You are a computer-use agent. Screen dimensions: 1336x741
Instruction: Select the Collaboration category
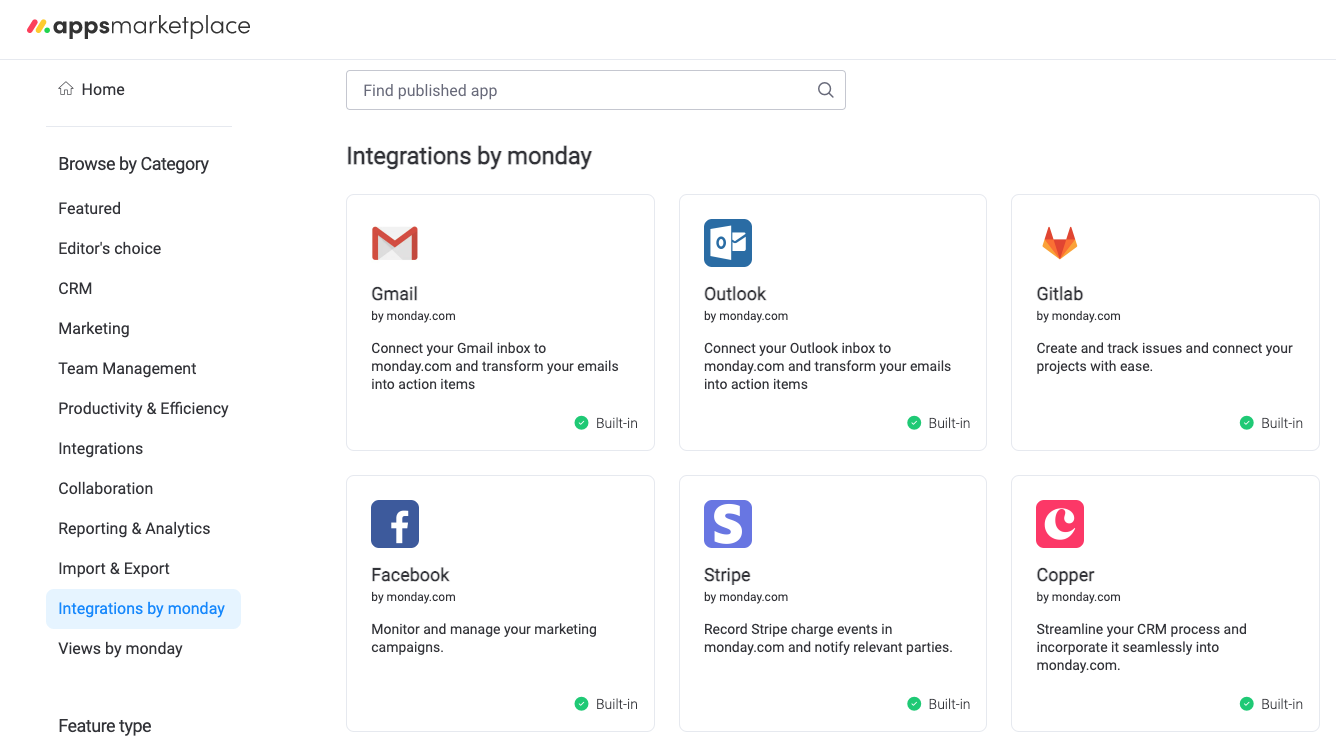point(106,488)
